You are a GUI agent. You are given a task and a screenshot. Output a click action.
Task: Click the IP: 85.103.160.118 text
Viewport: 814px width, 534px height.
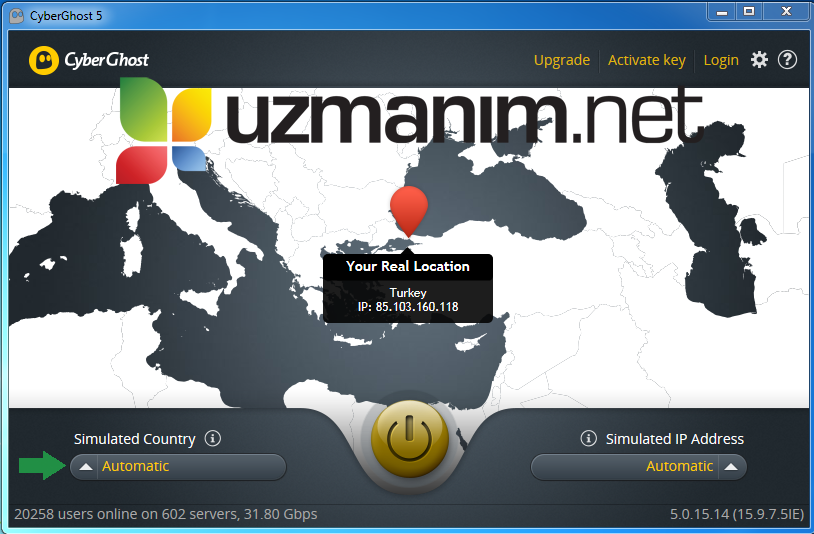(408, 307)
